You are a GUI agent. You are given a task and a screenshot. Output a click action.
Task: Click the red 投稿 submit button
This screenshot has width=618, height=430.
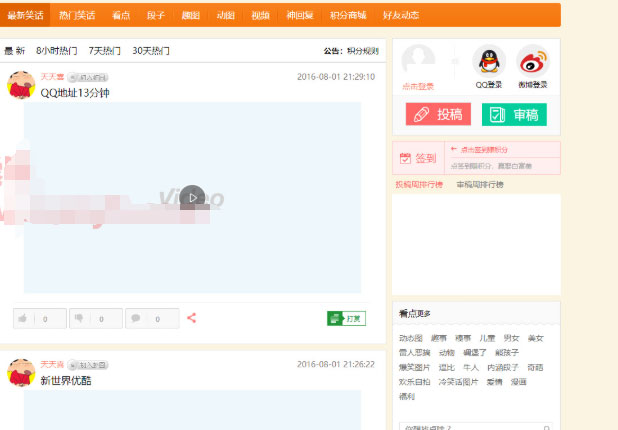(x=438, y=115)
